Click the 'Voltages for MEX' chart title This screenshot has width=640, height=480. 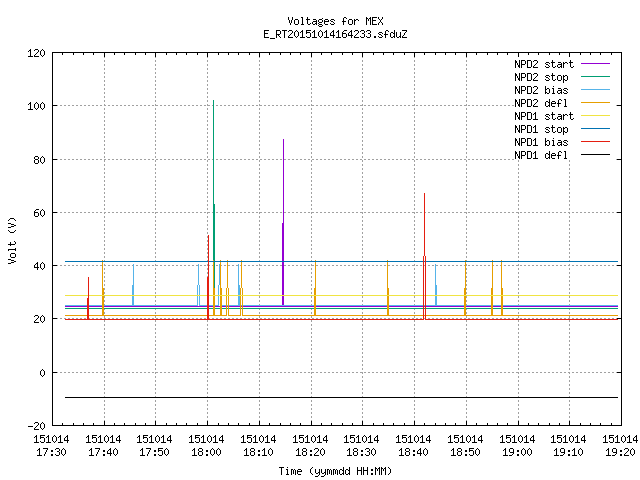335,21
